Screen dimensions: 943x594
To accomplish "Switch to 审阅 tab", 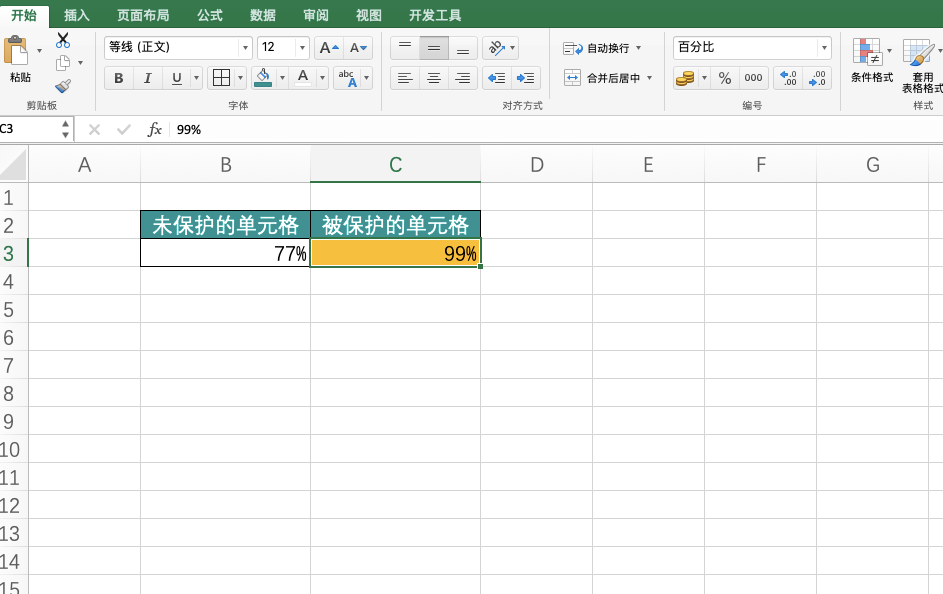I will [x=316, y=15].
